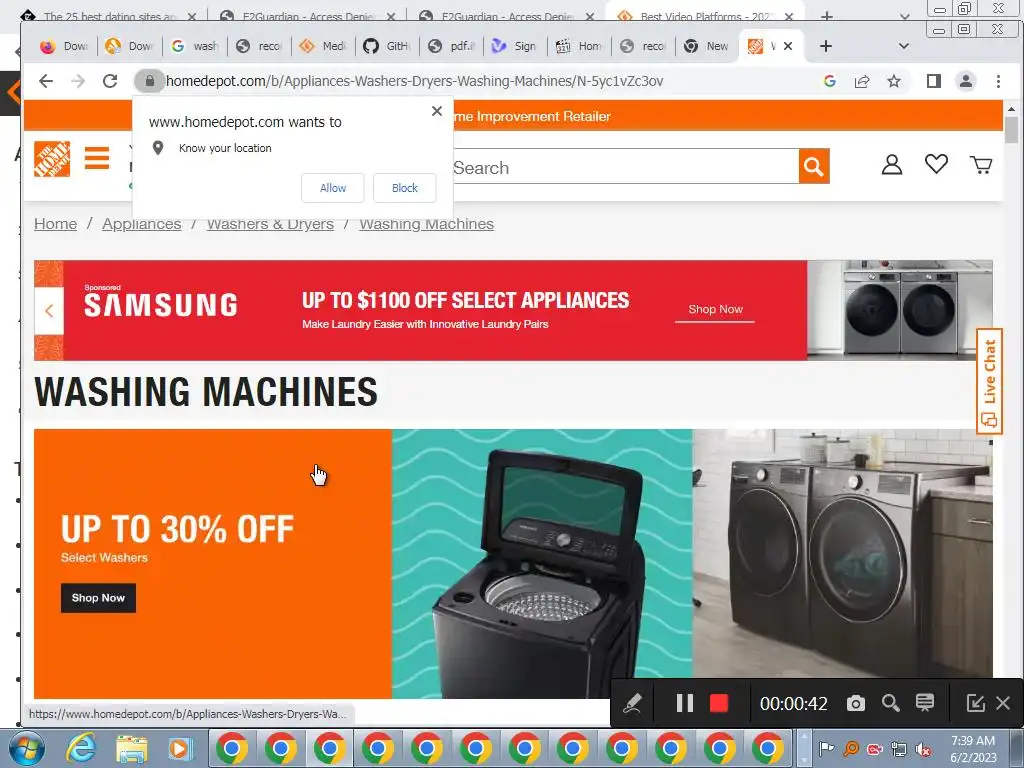The width and height of the screenshot is (1024, 768).
Task: Click the previous arrow on the Samsung banner
Action: pos(49,311)
